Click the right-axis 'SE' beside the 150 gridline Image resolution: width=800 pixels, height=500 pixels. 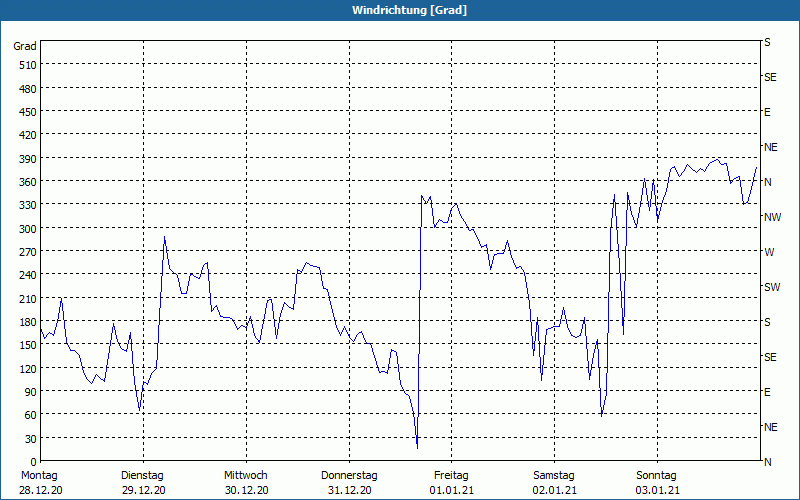coord(770,358)
